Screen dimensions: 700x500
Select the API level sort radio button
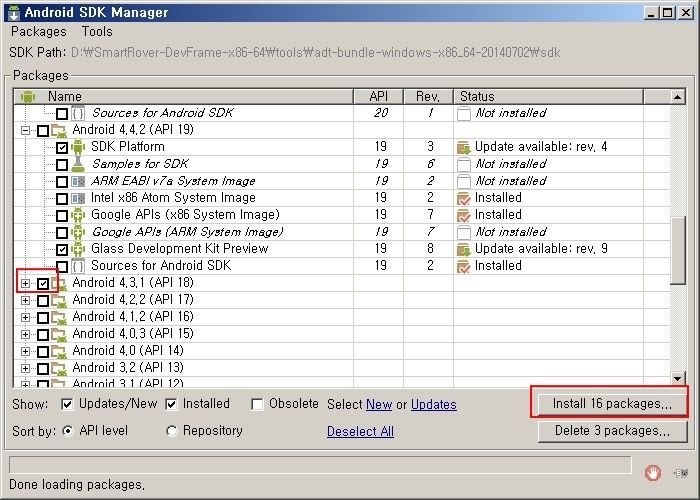pos(67,431)
